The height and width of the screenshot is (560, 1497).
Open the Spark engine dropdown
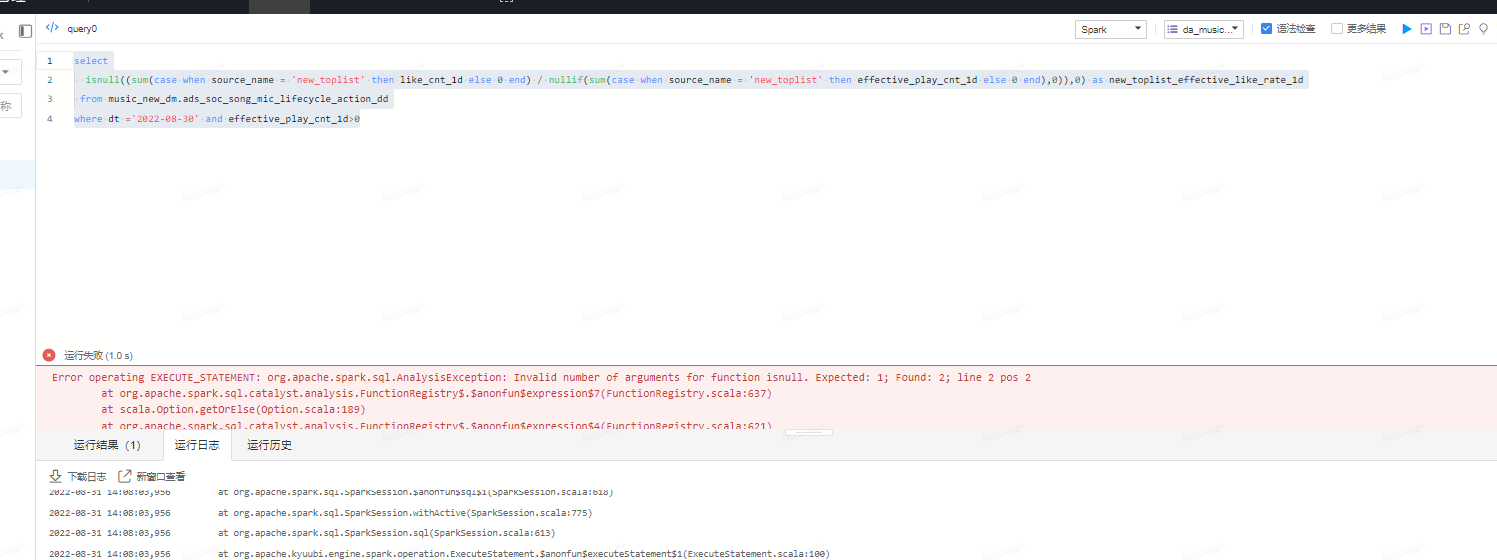[x=1110, y=29]
